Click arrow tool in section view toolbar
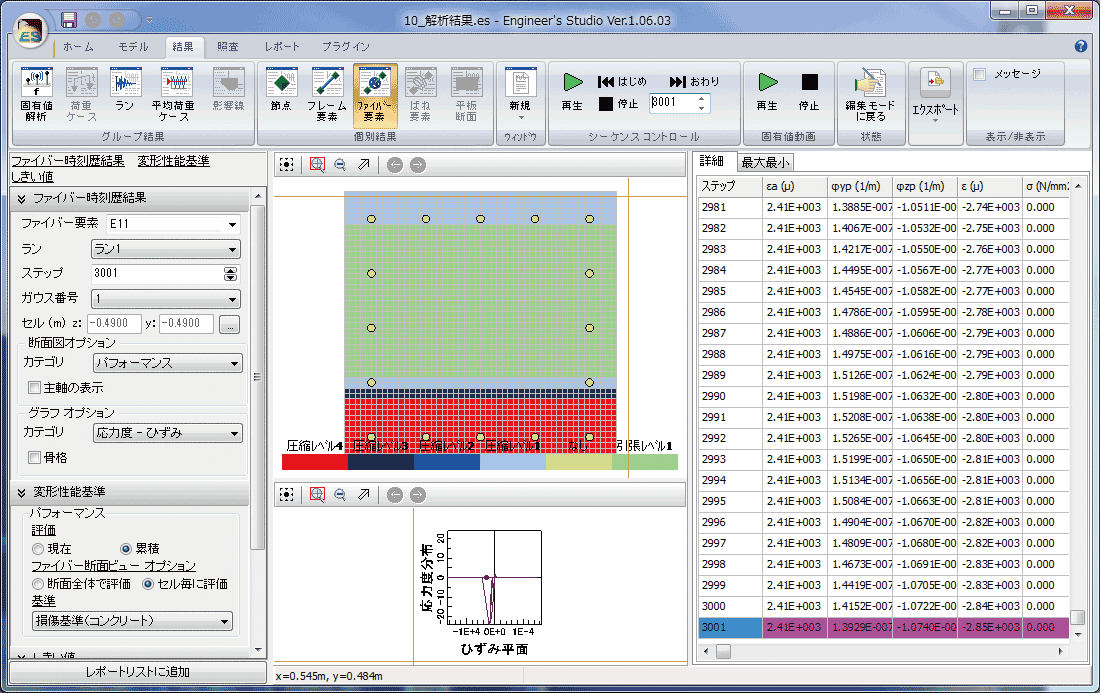 click(363, 165)
